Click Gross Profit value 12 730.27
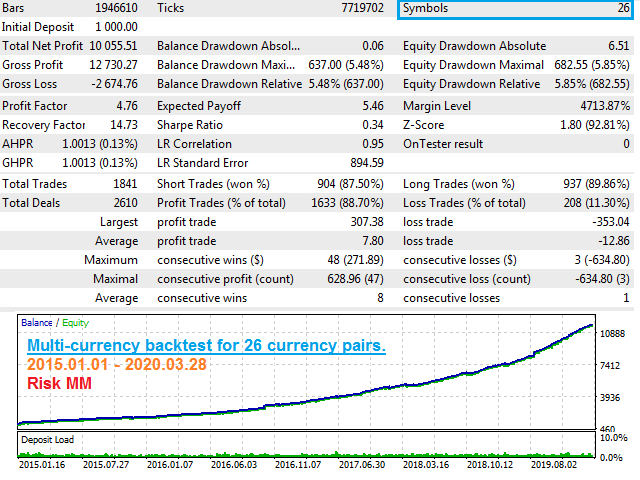Viewport: 640px width, 480px height. click(x=113, y=65)
